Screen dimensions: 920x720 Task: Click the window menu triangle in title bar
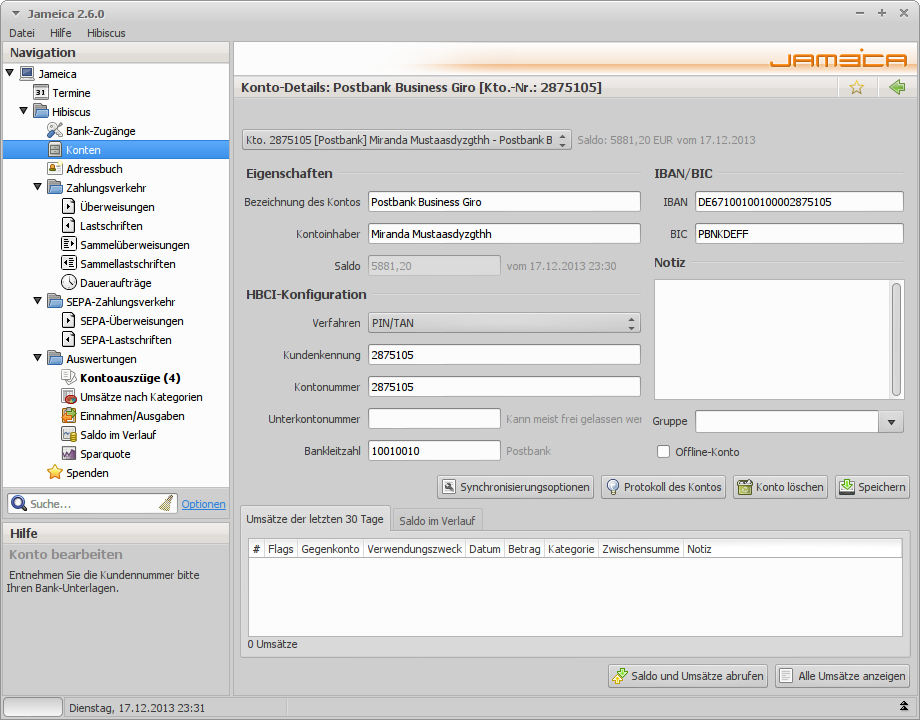click(x=16, y=13)
